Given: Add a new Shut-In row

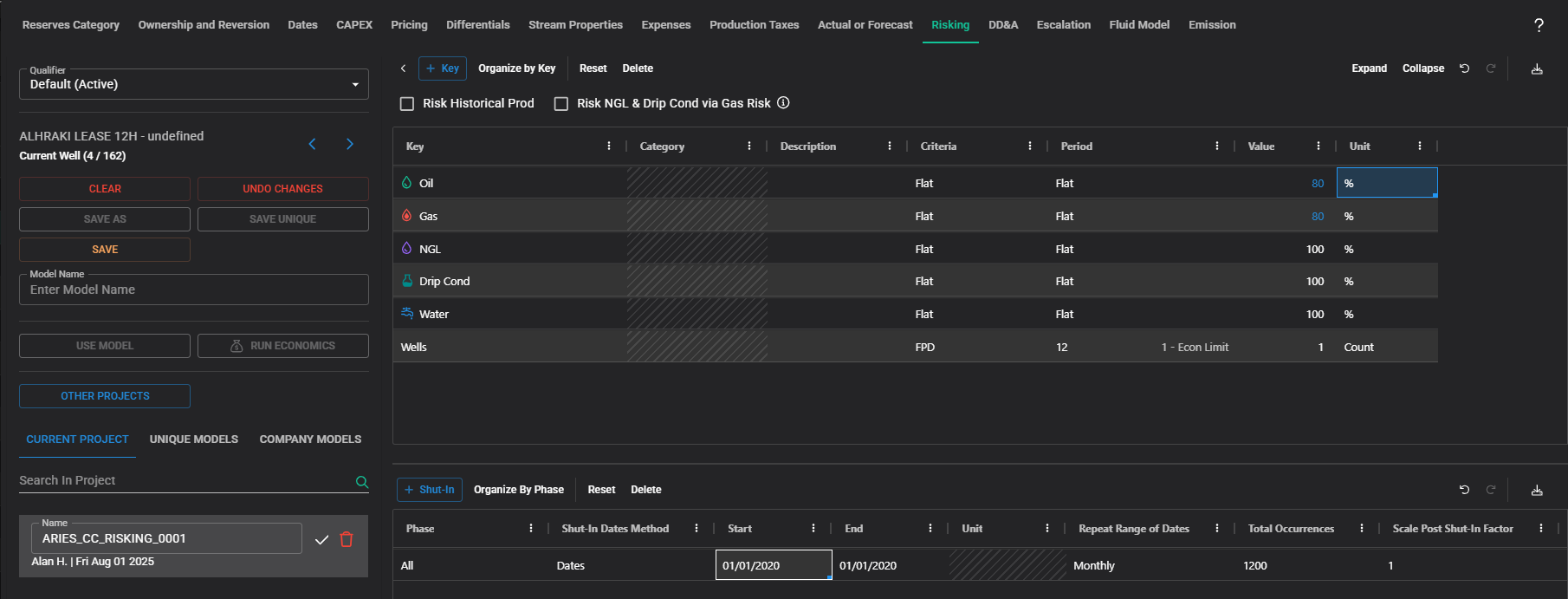Looking at the screenshot, I should pos(430,490).
